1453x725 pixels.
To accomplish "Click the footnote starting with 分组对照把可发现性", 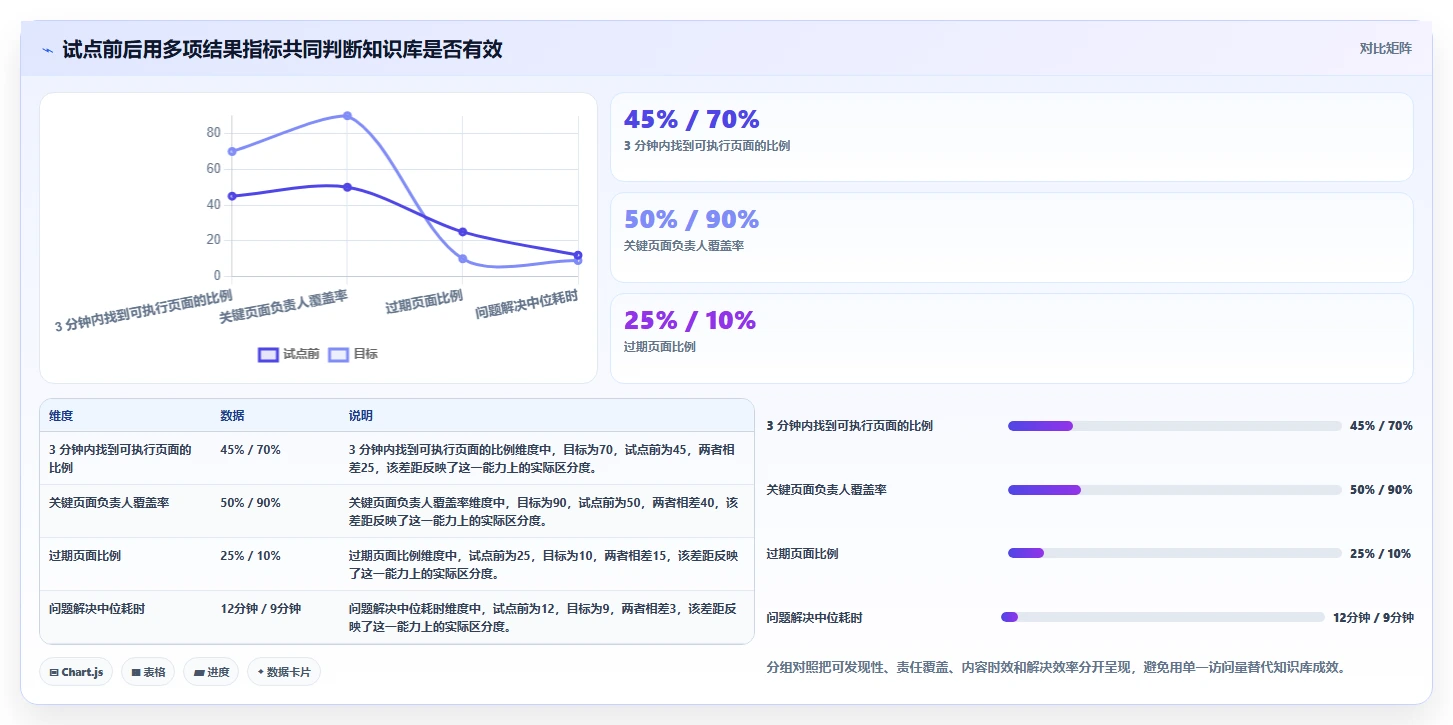I will [1056, 667].
